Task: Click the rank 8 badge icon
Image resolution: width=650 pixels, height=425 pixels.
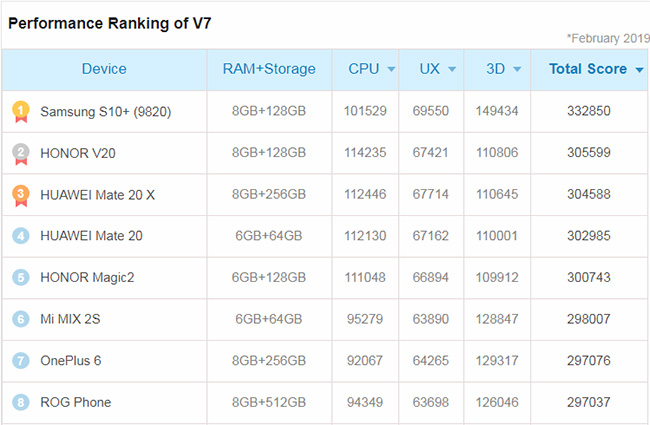Action: pos(21,402)
